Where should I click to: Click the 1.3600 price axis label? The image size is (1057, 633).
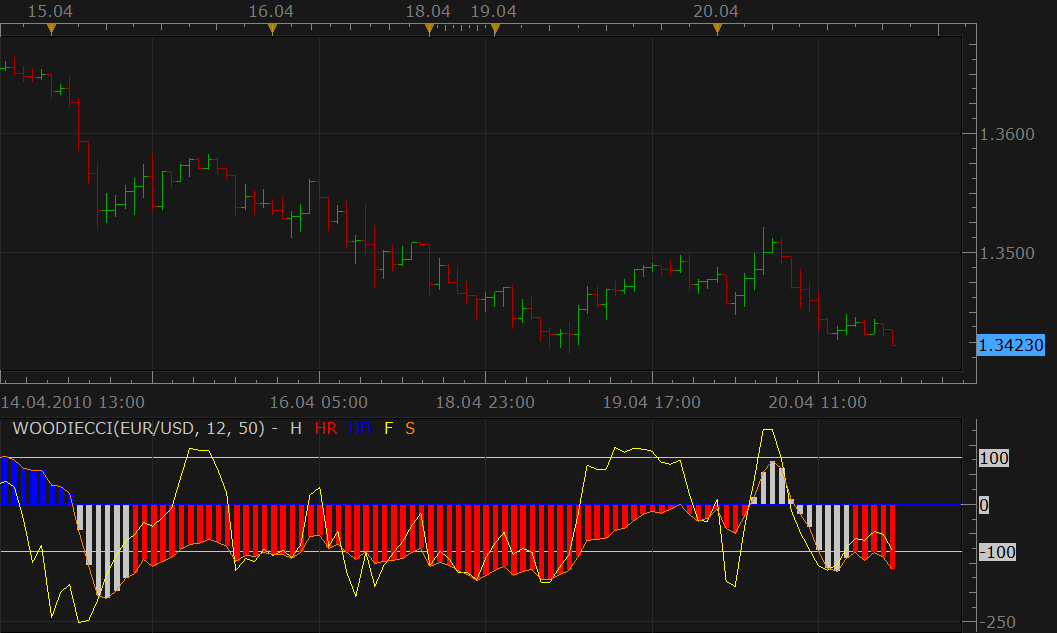point(1006,134)
